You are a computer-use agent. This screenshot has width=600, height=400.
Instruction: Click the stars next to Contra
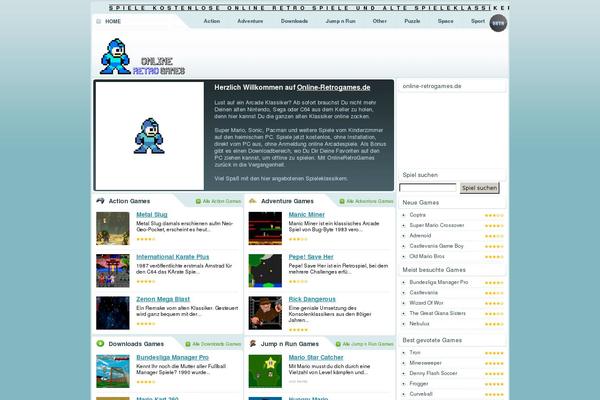pos(494,216)
